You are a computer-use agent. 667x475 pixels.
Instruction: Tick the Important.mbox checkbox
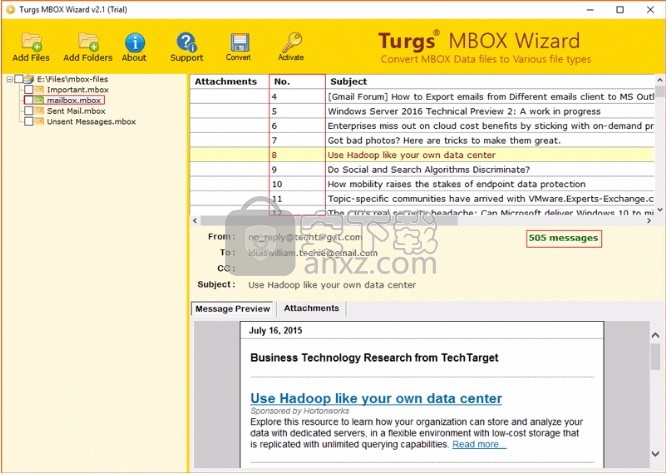click(29, 89)
